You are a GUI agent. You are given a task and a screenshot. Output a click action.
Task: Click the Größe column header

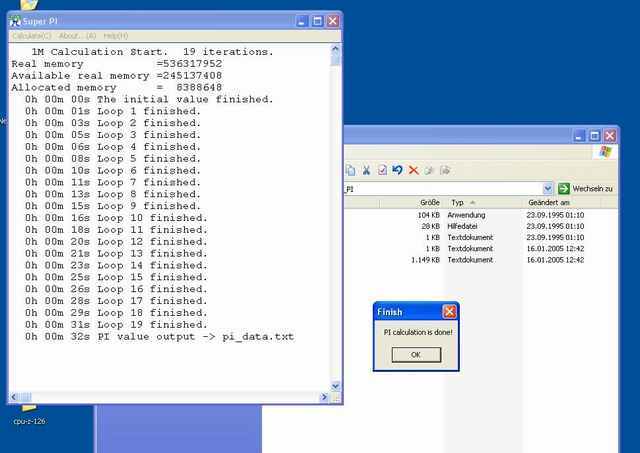coord(411,202)
